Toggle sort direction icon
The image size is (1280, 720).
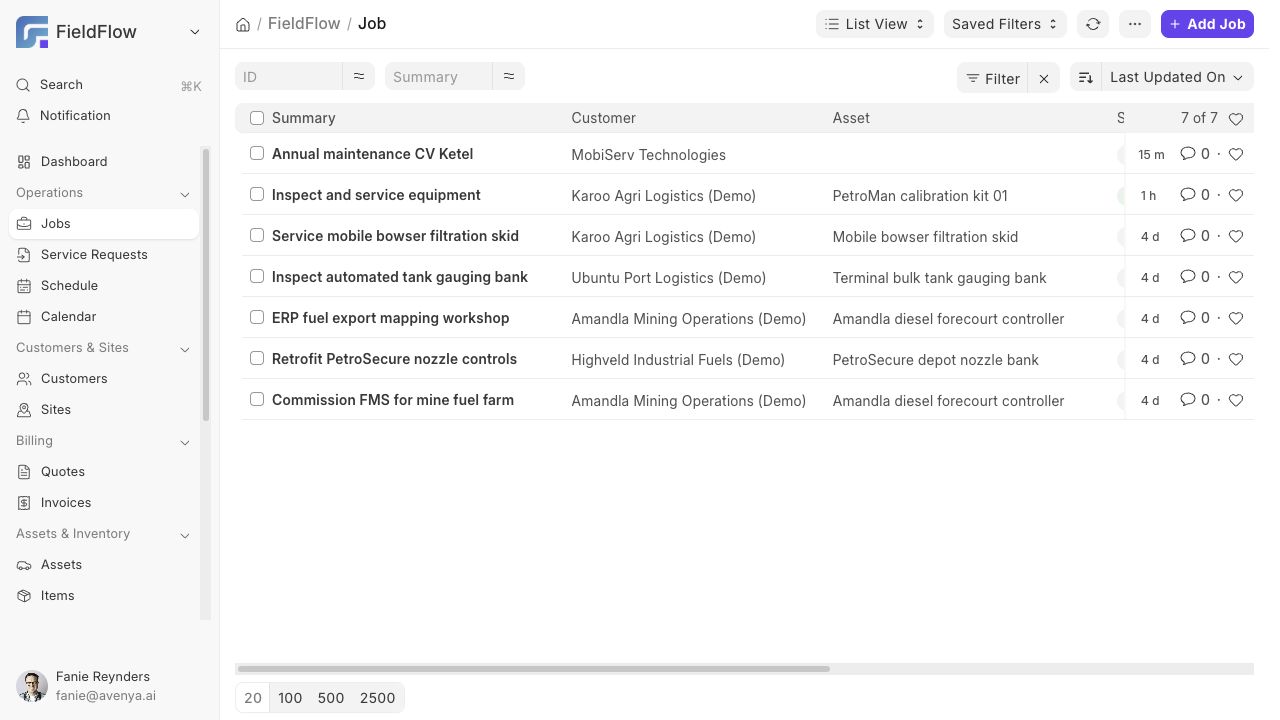coord(1086,77)
